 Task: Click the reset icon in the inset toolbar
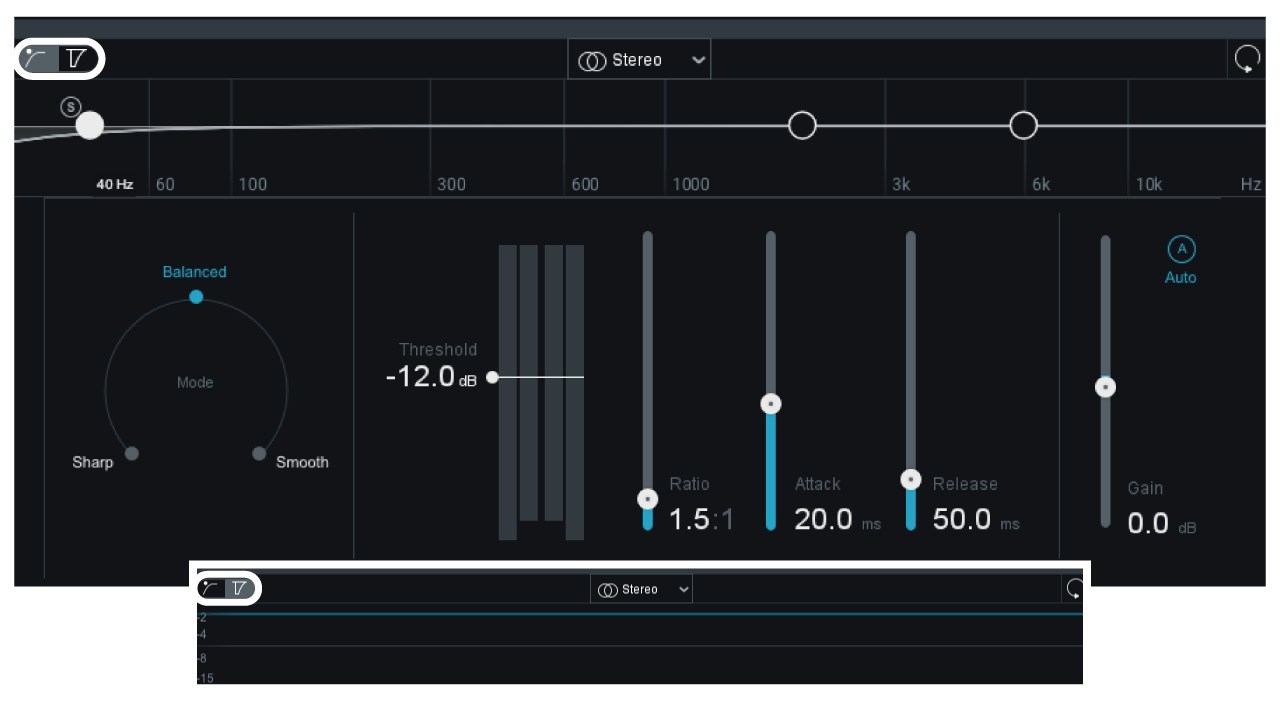click(x=1075, y=589)
